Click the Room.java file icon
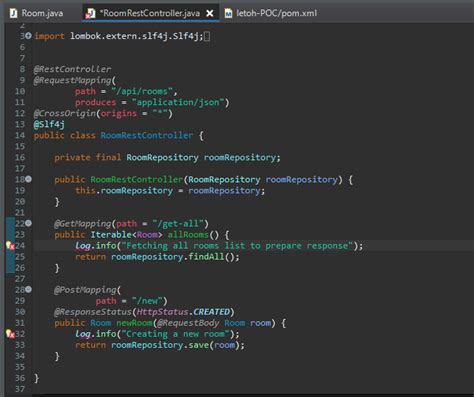 [14, 13]
